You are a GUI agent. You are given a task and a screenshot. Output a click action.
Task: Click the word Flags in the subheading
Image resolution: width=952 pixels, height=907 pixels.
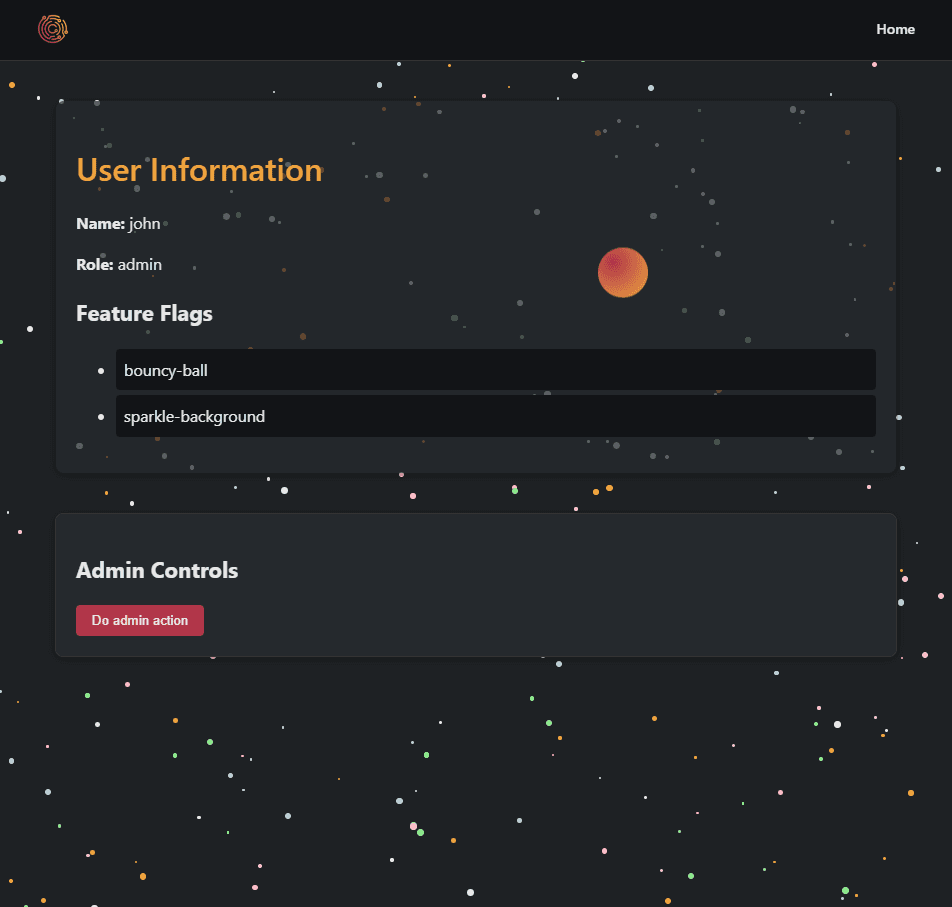pos(186,313)
